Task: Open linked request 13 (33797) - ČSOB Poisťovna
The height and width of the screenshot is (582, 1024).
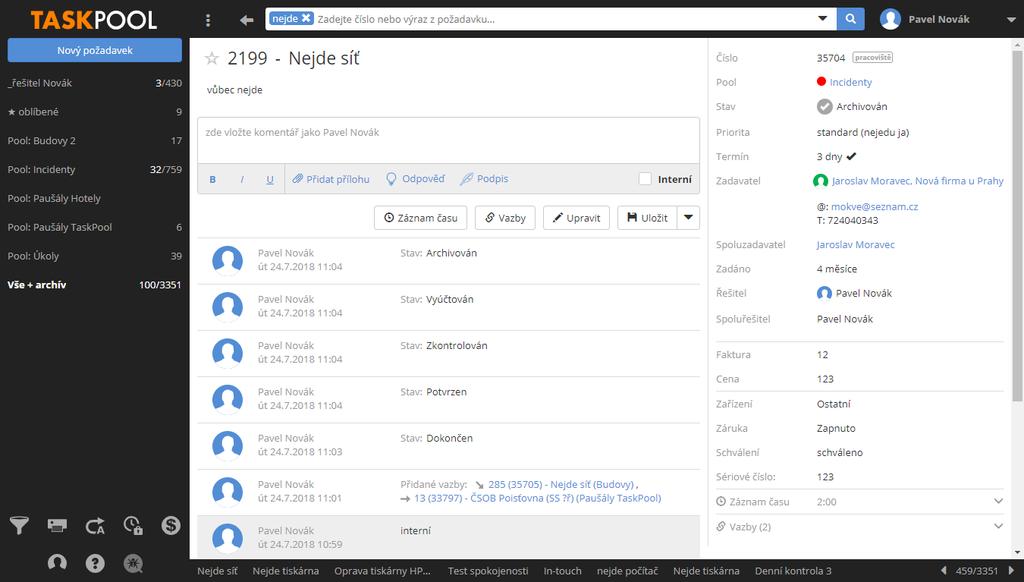Action: pyautogui.click(x=537, y=498)
